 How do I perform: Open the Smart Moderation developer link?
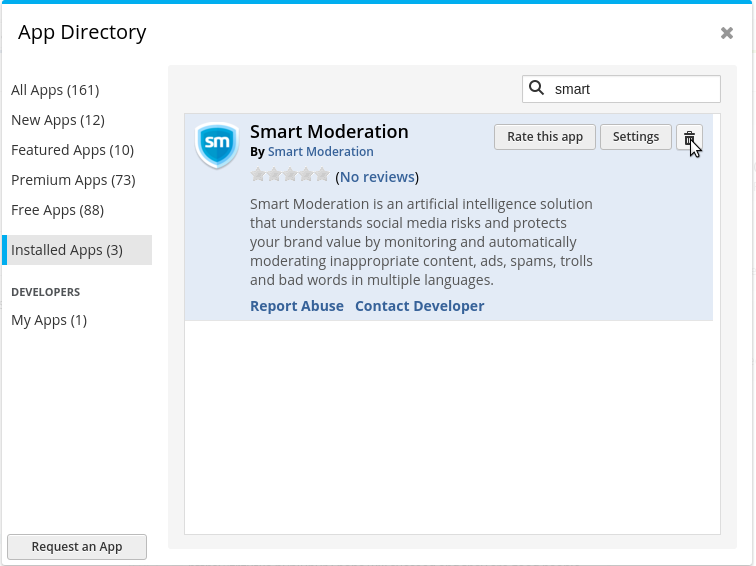coord(321,151)
